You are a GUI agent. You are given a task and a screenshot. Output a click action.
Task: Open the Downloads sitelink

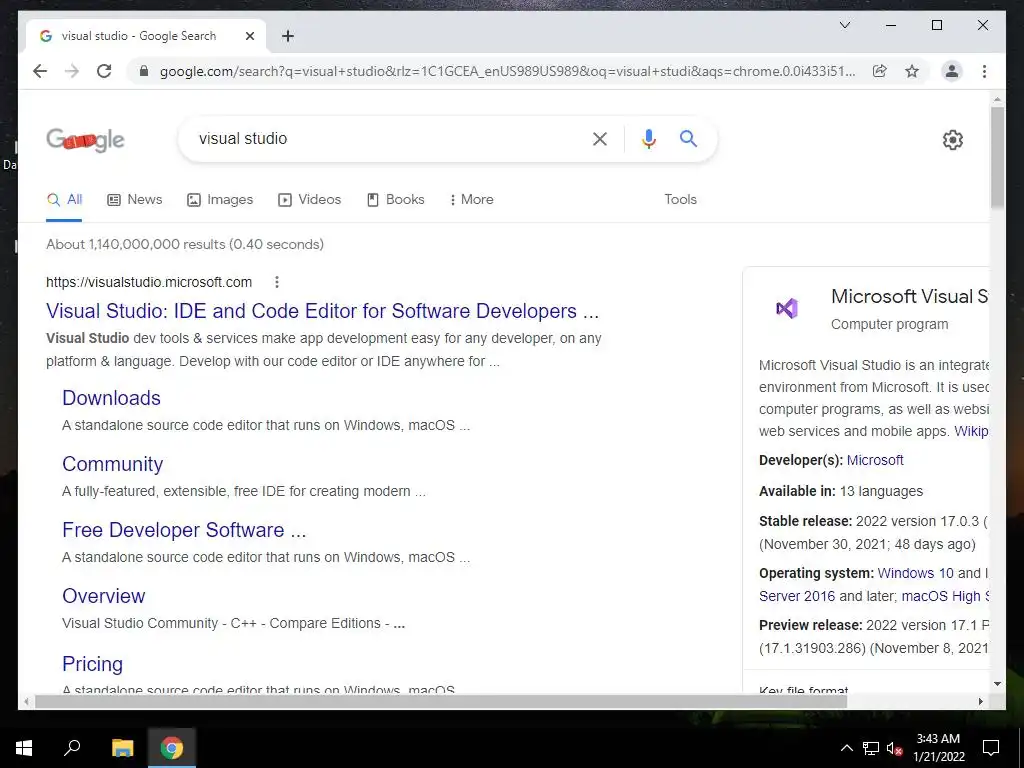[111, 398]
